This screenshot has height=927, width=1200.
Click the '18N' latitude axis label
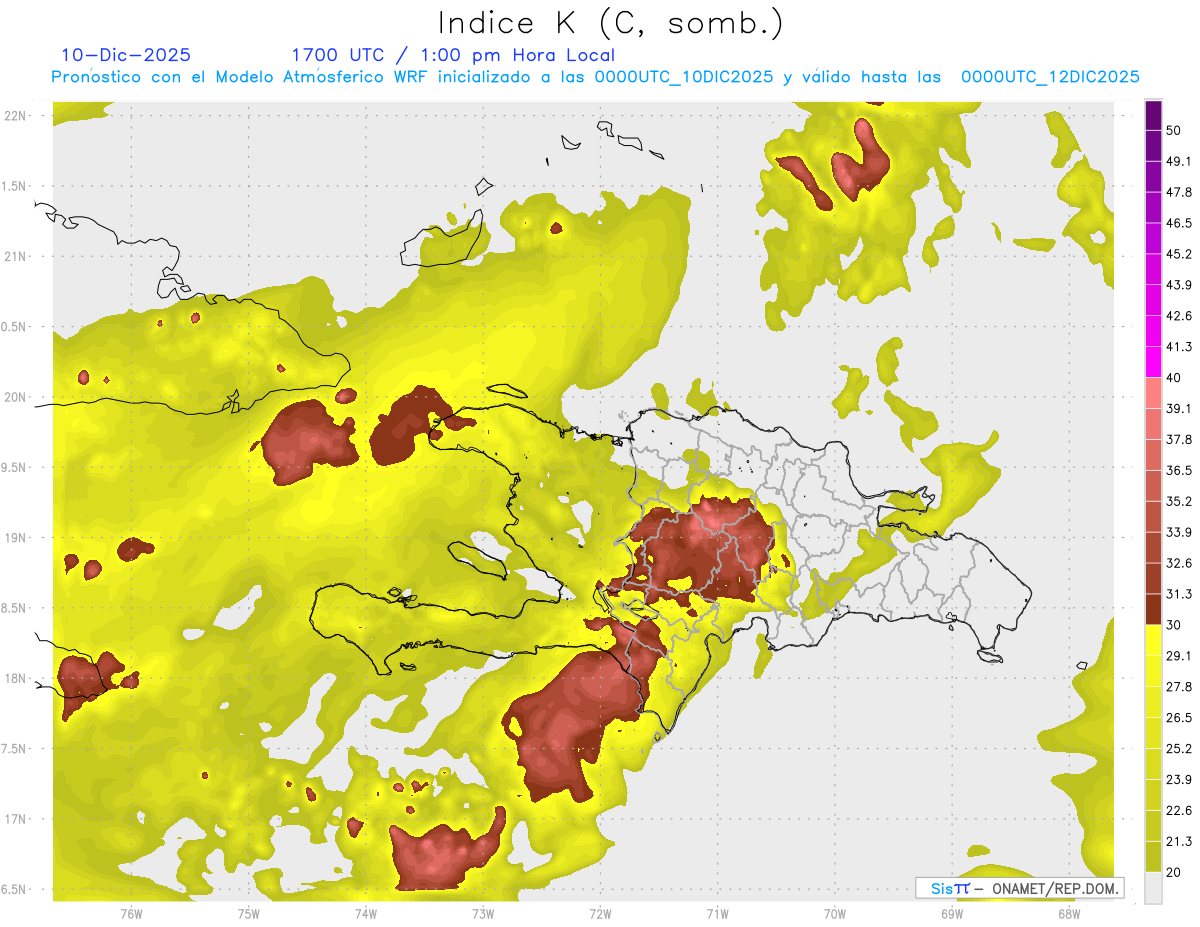coord(15,678)
